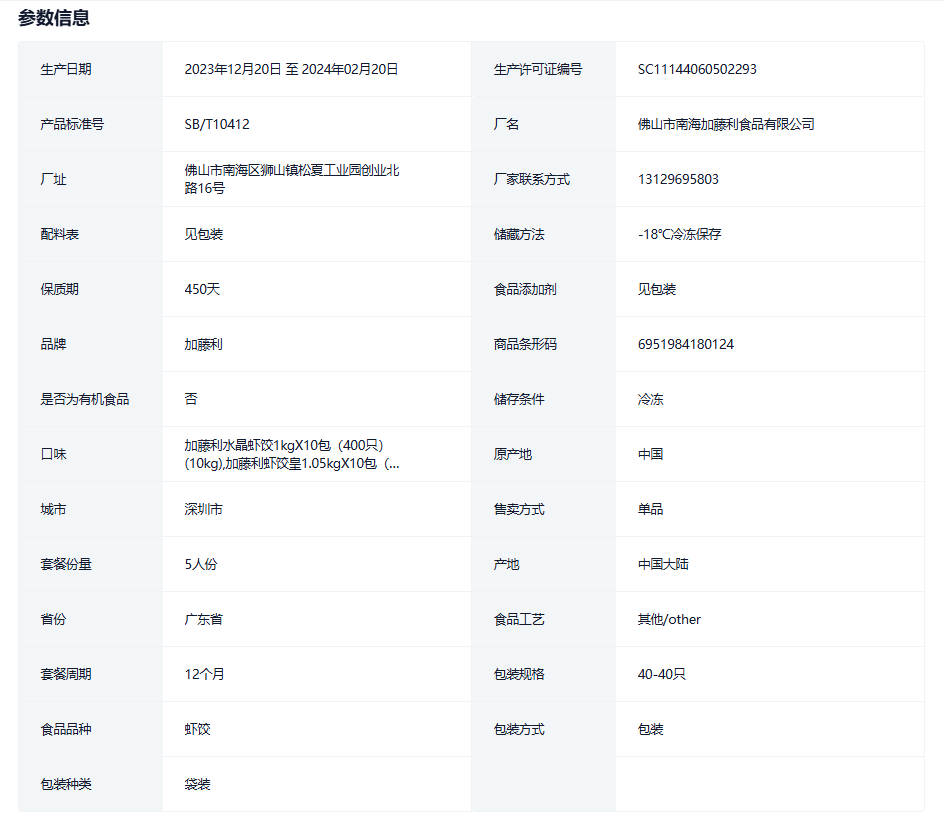Click the 参数信息 section heading
Image resolution: width=944 pixels, height=821 pixels.
(54, 18)
